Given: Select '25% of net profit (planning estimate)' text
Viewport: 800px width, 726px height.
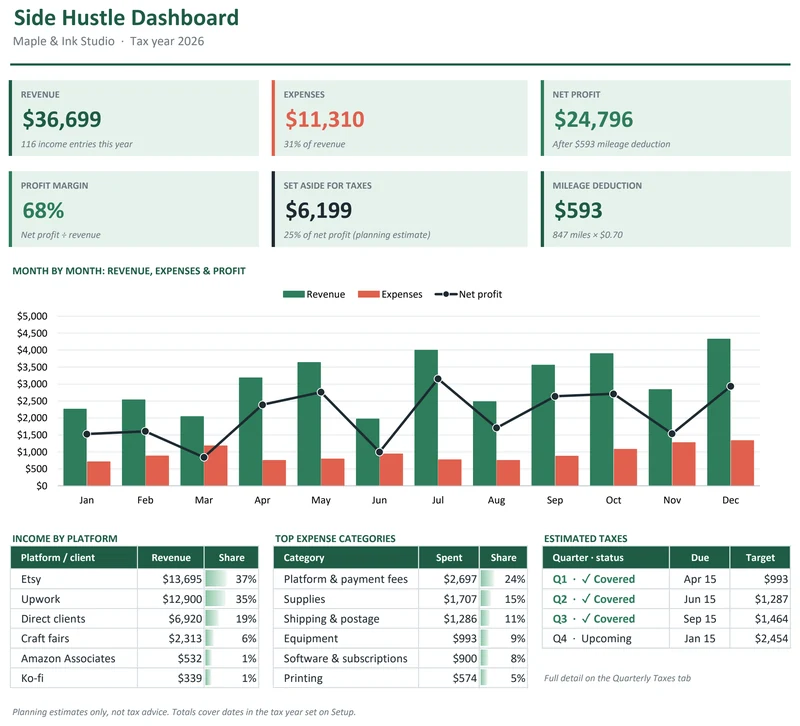Looking at the screenshot, I should [x=357, y=235].
